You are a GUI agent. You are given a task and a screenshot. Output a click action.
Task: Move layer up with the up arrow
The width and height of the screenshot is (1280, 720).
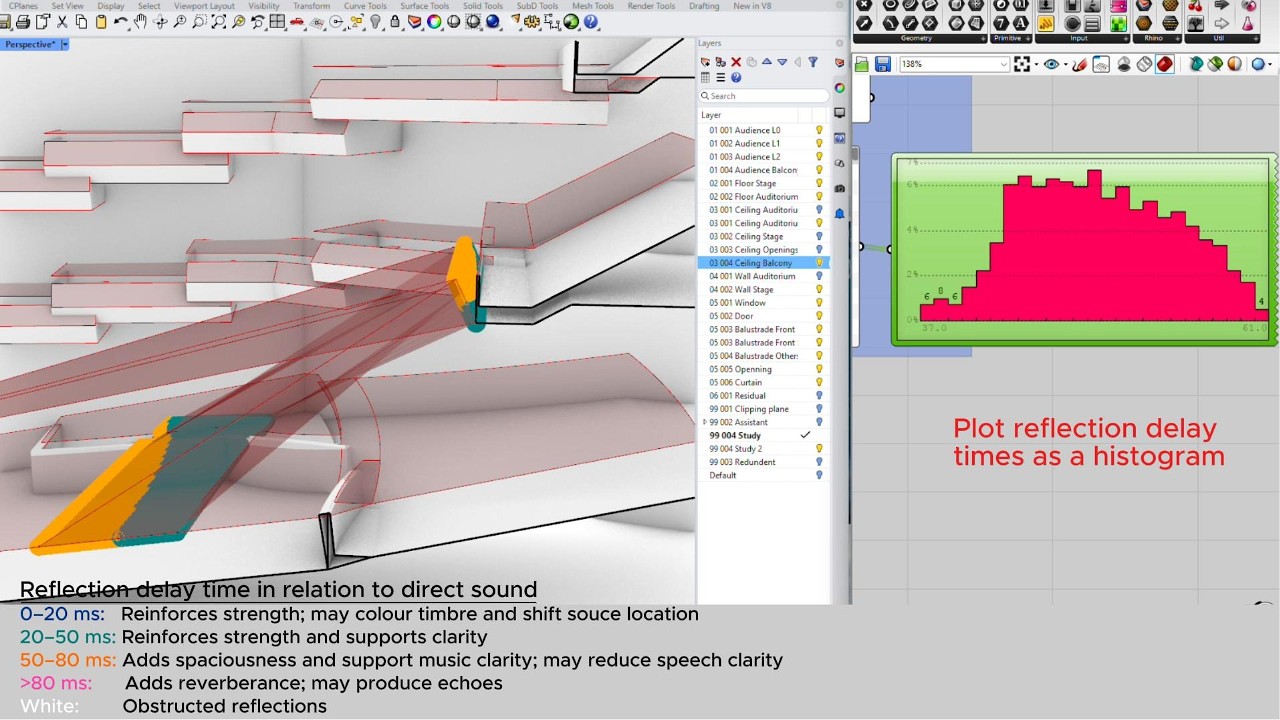[x=767, y=62]
